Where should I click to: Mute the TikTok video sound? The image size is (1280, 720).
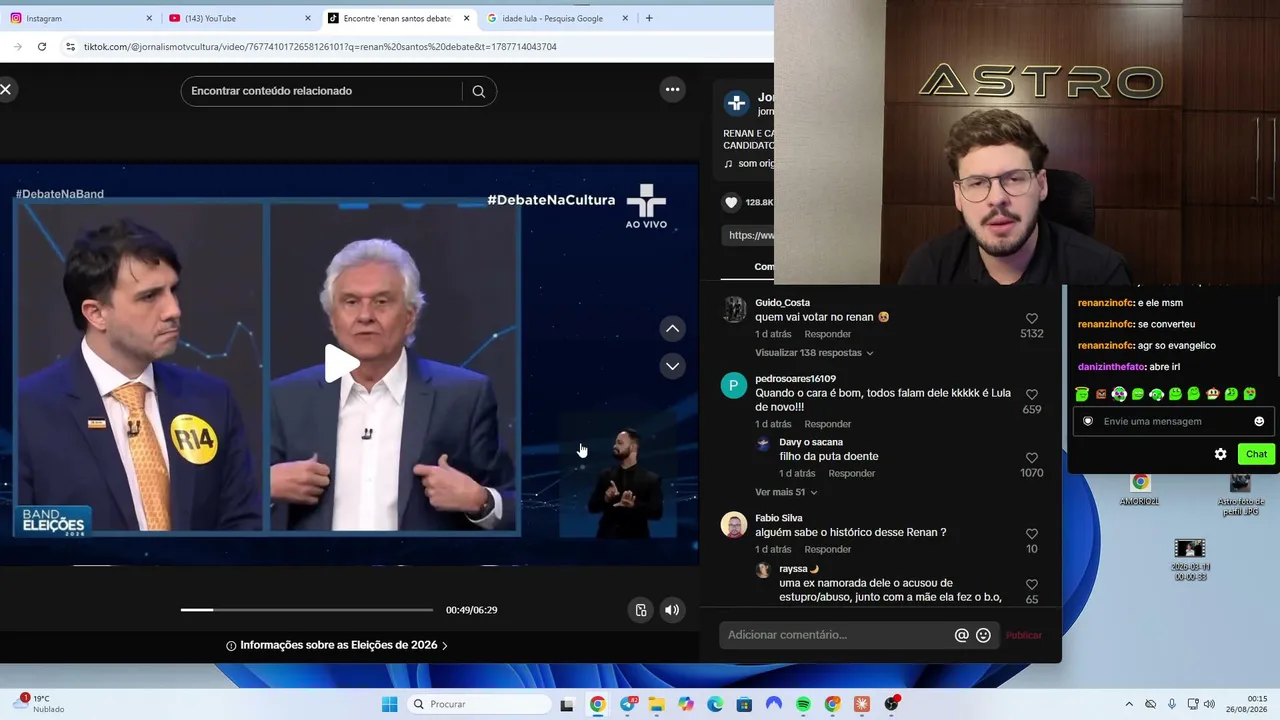click(672, 610)
